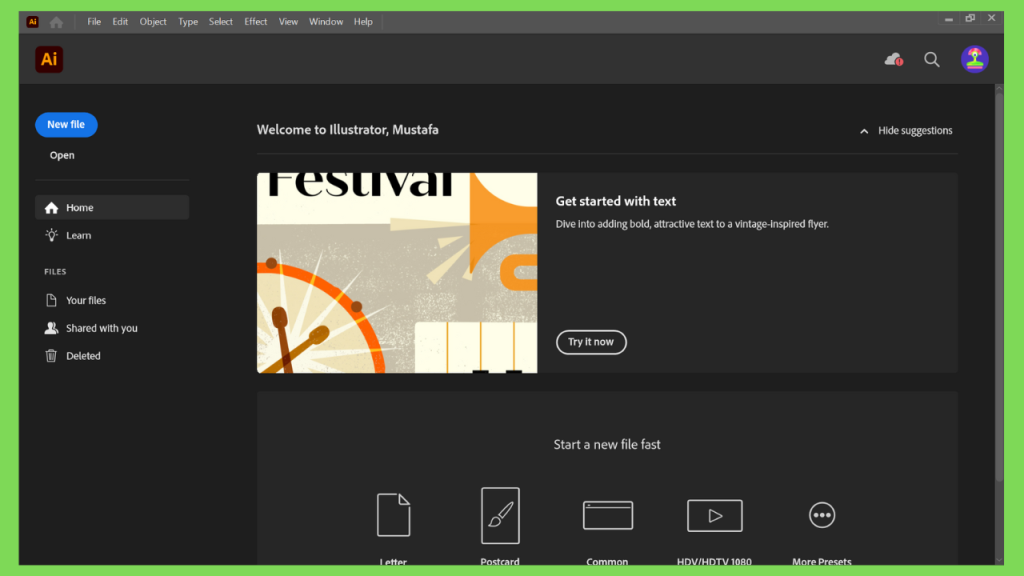Screen dimensions: 1024x576
Task: Open the View menu
Action: click(x=288, y=22)
